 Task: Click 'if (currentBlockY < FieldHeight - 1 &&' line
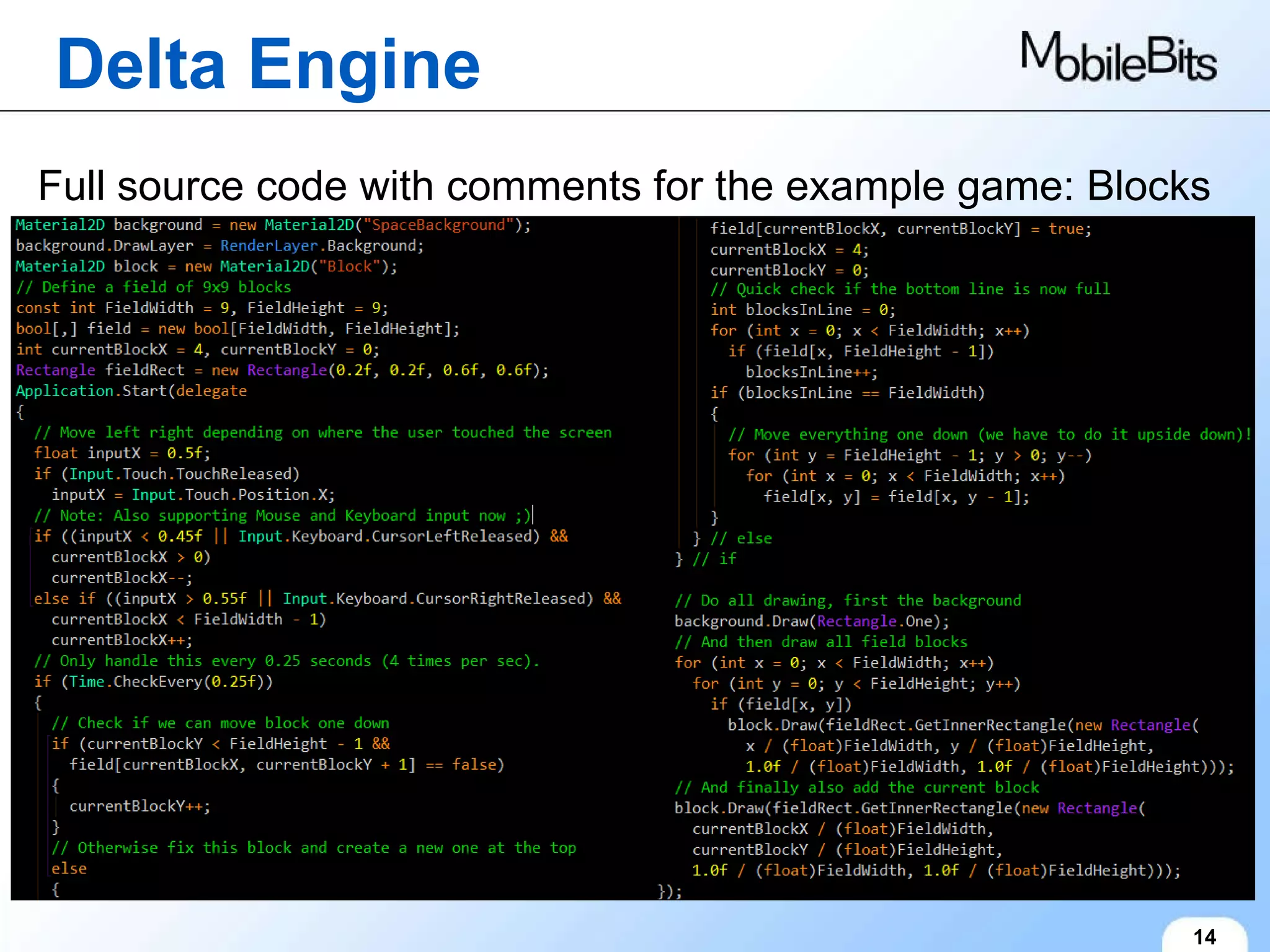[221, 744]
